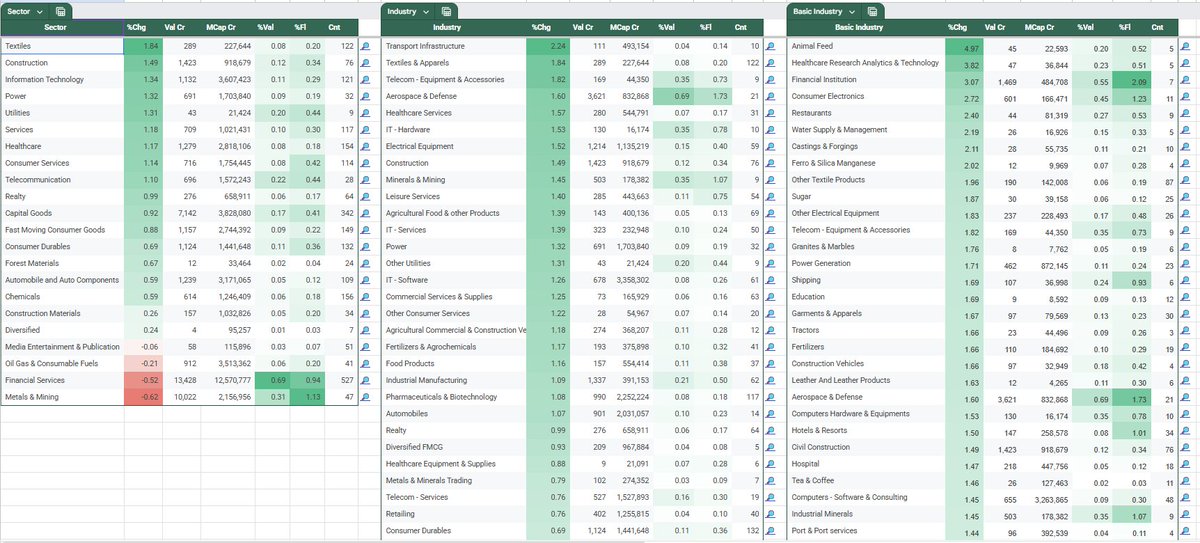1200x543 pixels.
Task: Select the Oil Gas & Consumable Fuels cell
Action: pyautogui.click(x=63, y=364)
